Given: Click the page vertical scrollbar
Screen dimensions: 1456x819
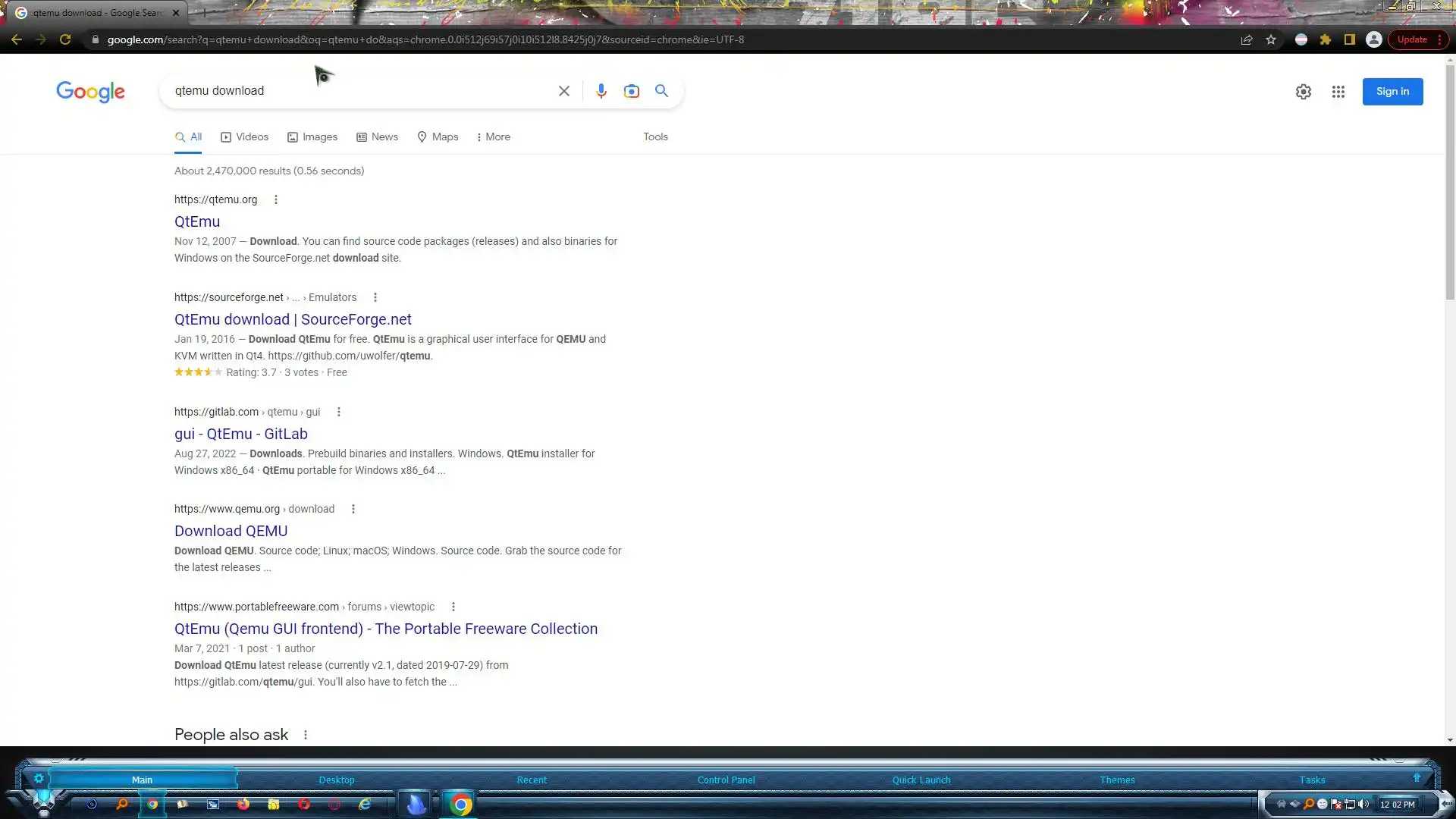Looking at the screenshot, I should click(x=1450, y=182).
